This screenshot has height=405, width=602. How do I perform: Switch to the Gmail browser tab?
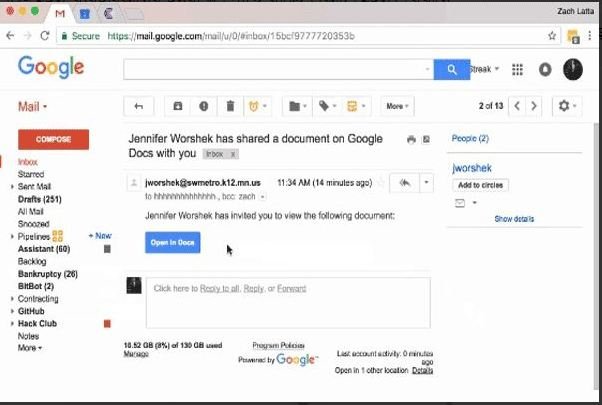coord(60,14)
